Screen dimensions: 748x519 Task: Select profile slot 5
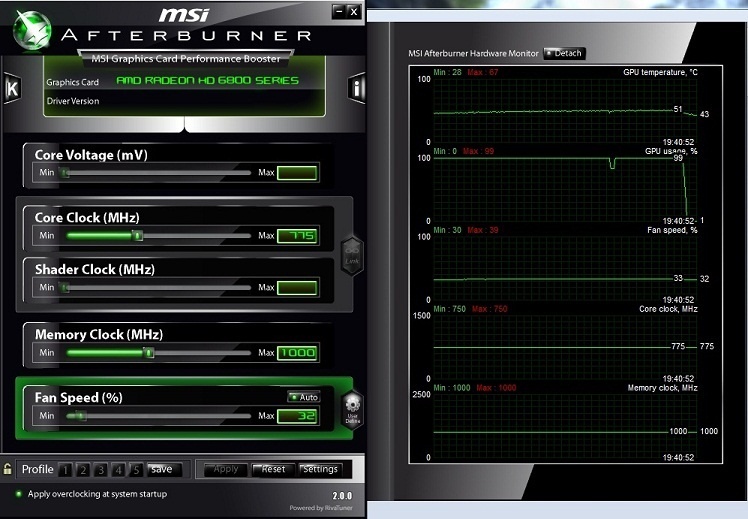pyautogui.click(x=136, y=470)
